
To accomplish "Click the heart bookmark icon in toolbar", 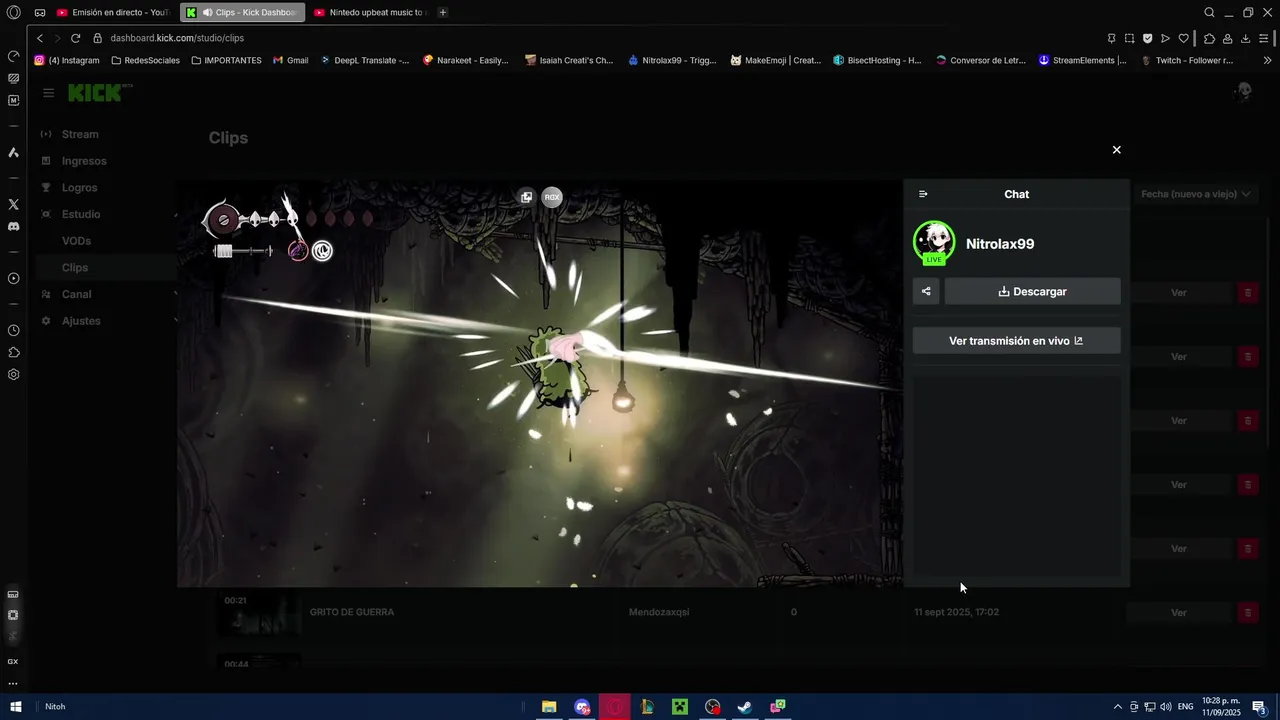I will click(1184, 38).
